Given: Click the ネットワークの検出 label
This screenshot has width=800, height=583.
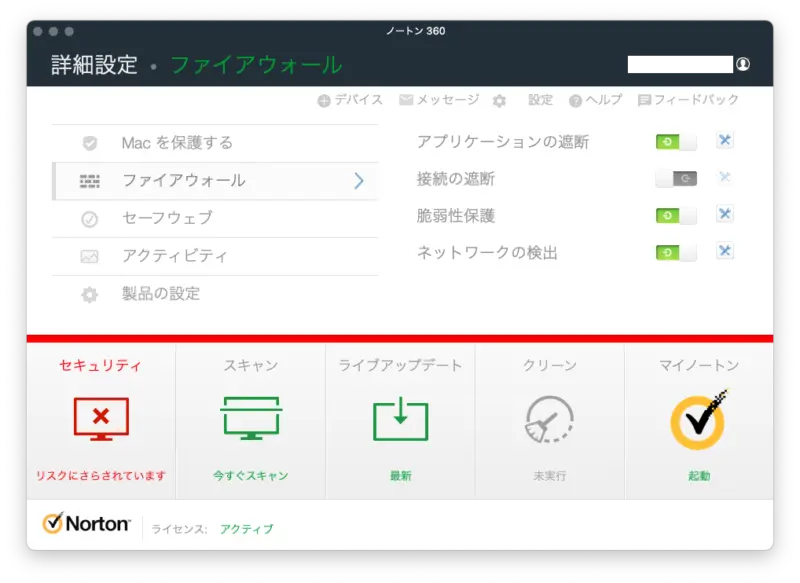Looking at the screenshot, I should point(487,253).
